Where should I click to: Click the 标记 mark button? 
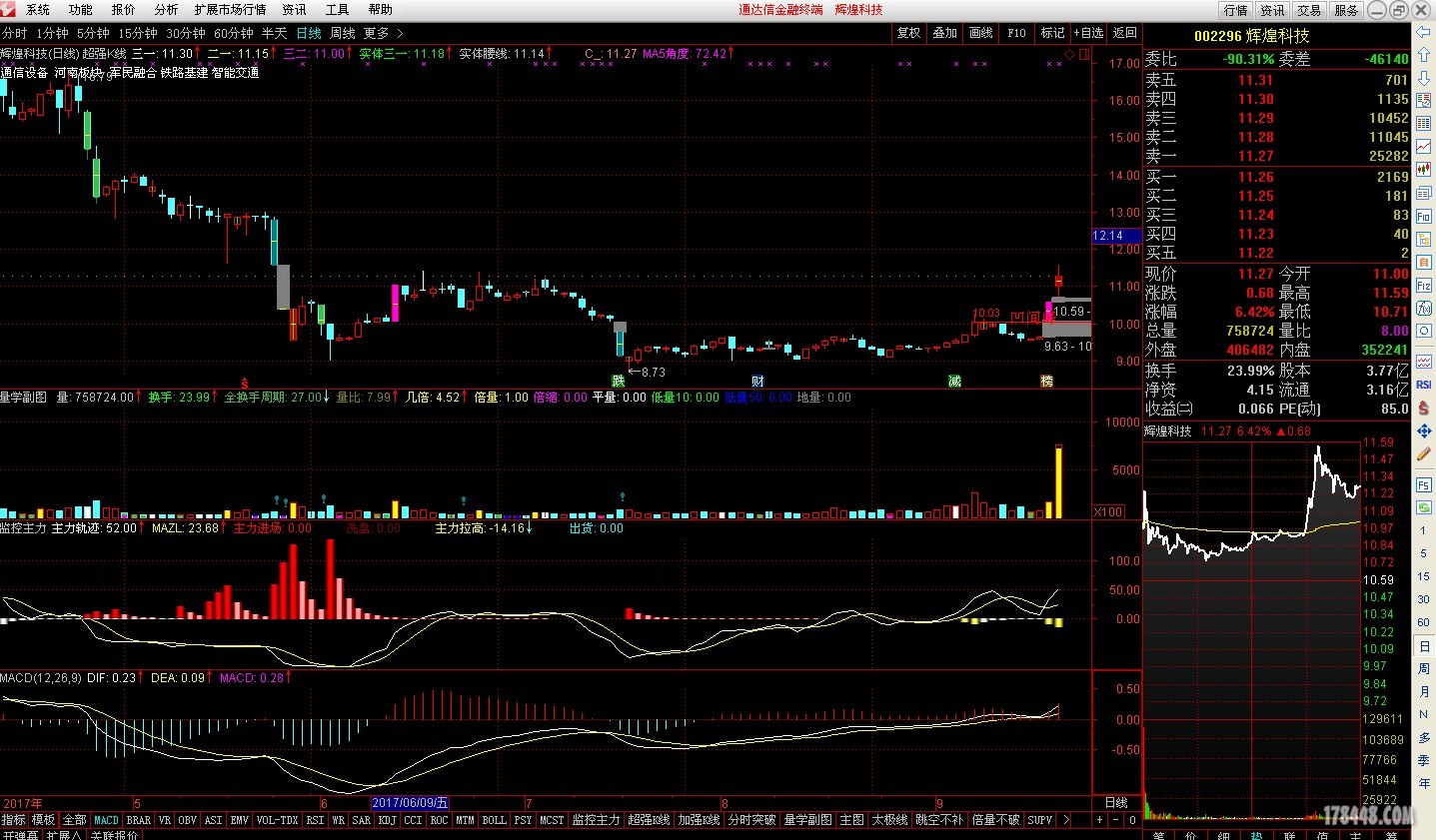(x=1052, y=33)
